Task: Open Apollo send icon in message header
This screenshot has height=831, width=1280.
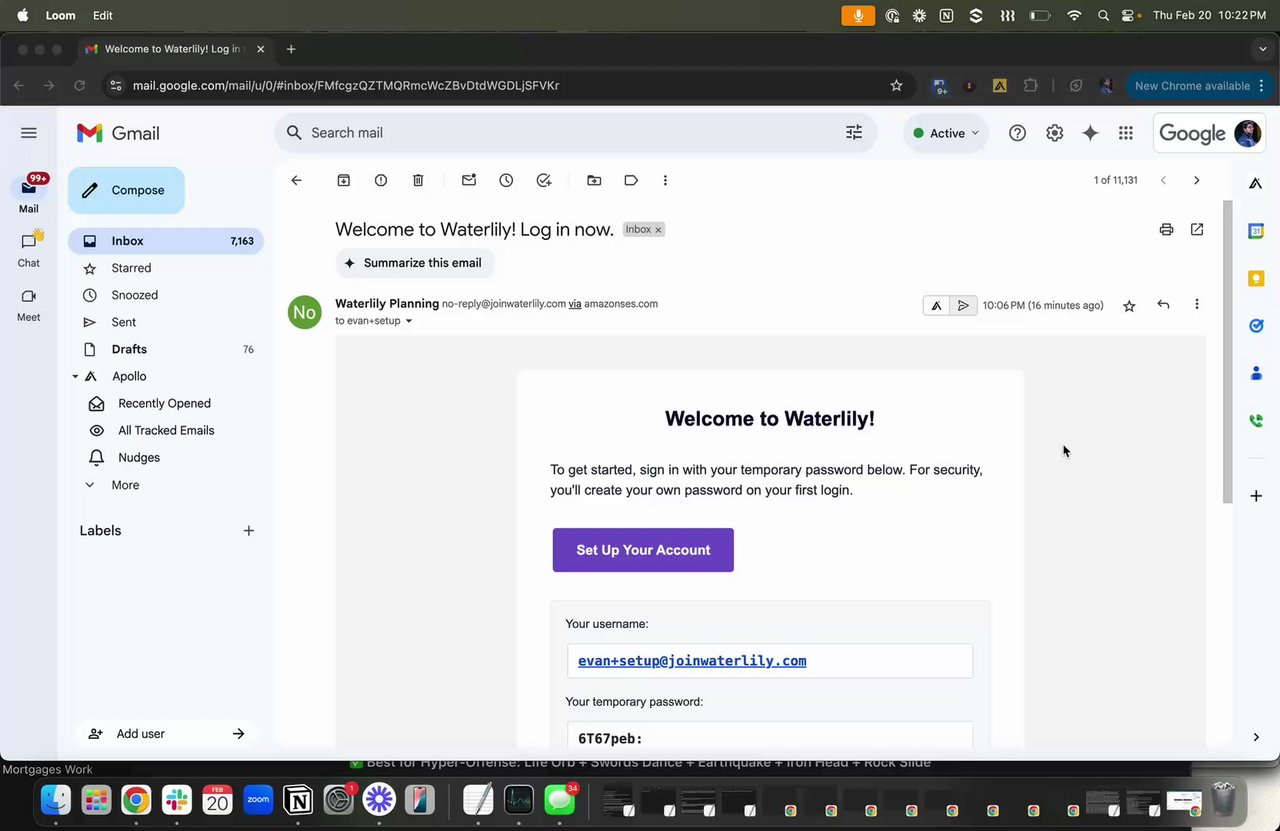Action: click(x=963, y=305)
